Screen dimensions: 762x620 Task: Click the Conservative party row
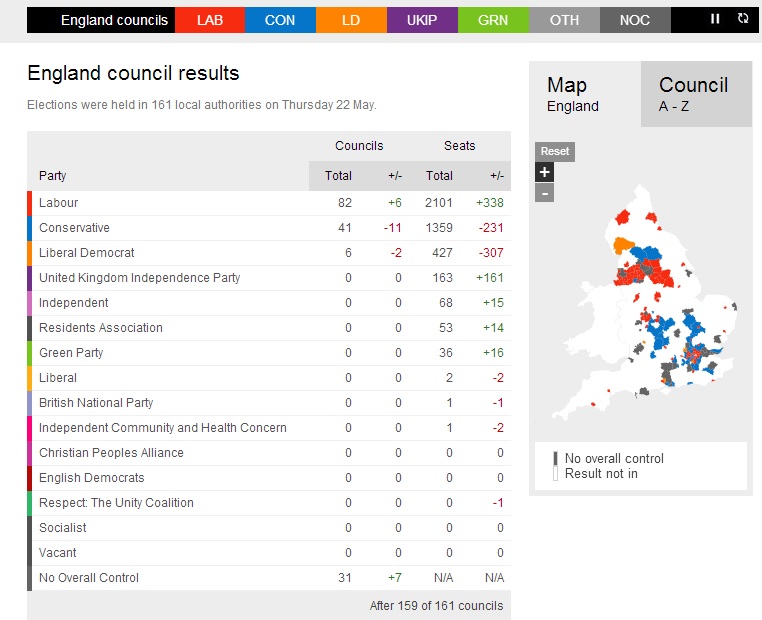269,228
